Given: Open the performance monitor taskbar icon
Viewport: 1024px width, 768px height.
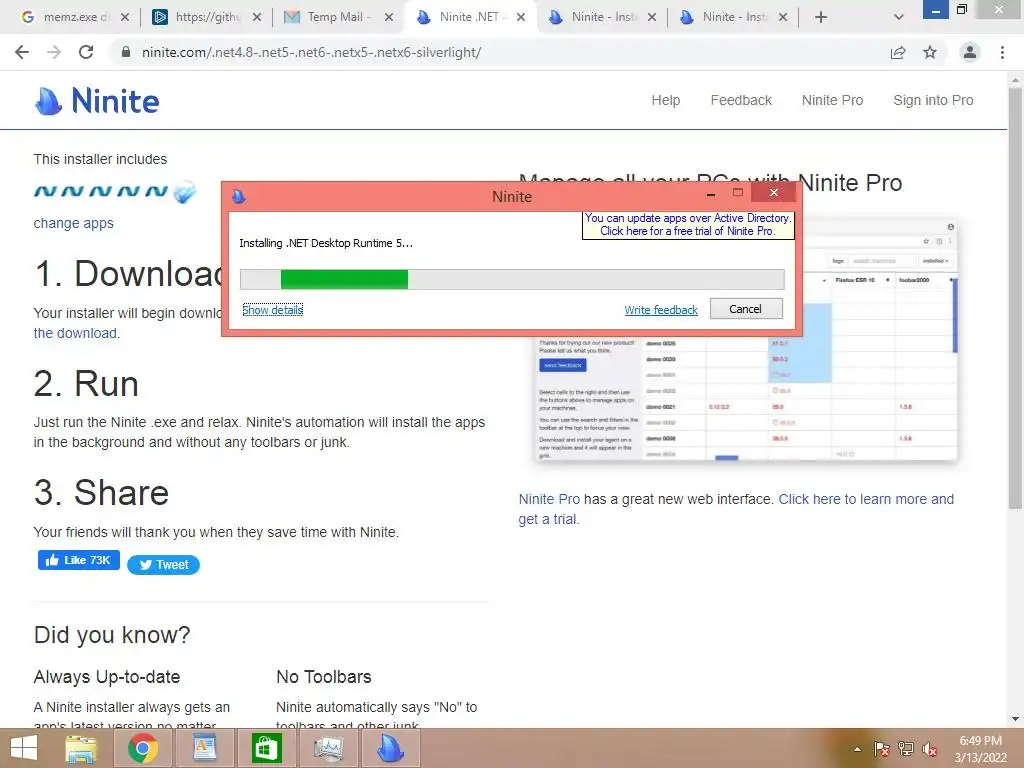Looking at the screenshot, I should click(328, 748).
